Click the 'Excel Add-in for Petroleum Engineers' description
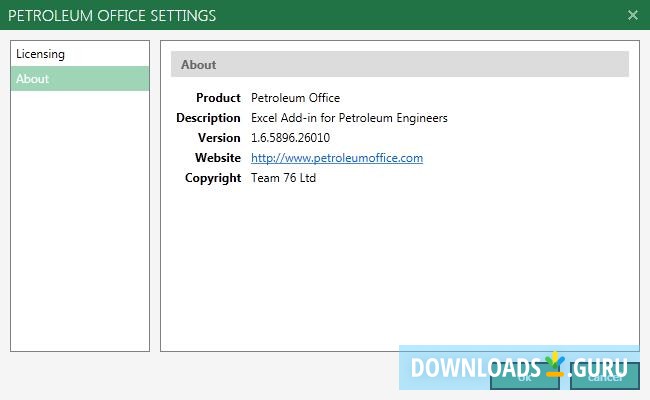Image resolution: width=650 pixels, height=400 pixels. pos(349,118)
